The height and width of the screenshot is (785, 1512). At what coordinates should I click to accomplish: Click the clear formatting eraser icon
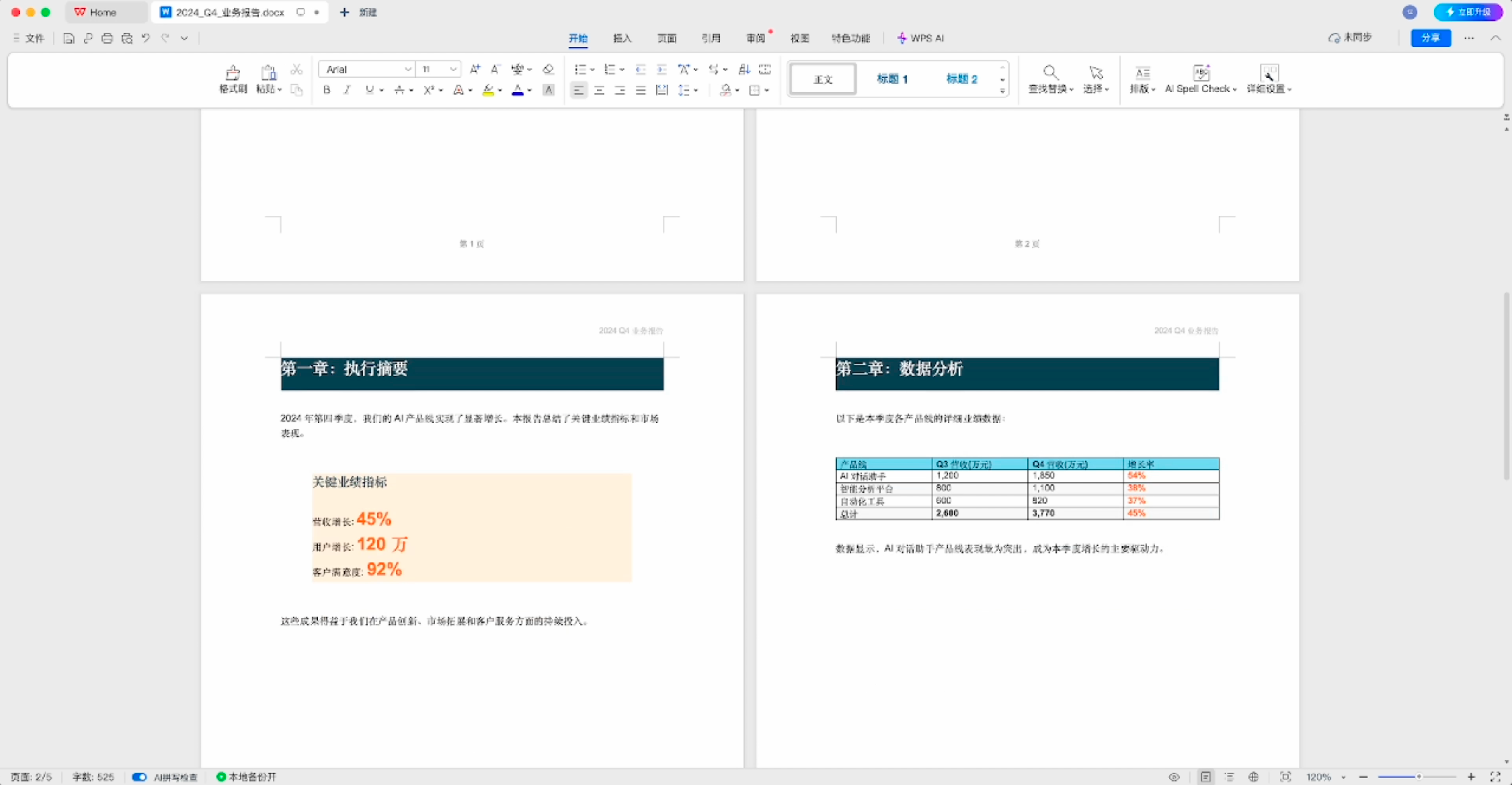548,69
